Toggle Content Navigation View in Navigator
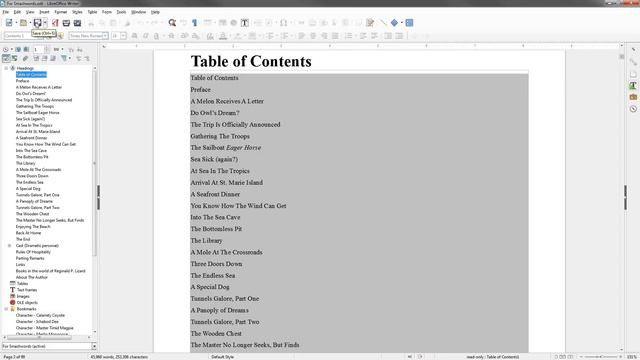This screenshot has height=360, width=640. pyautogui.click(x=6, y=59)
